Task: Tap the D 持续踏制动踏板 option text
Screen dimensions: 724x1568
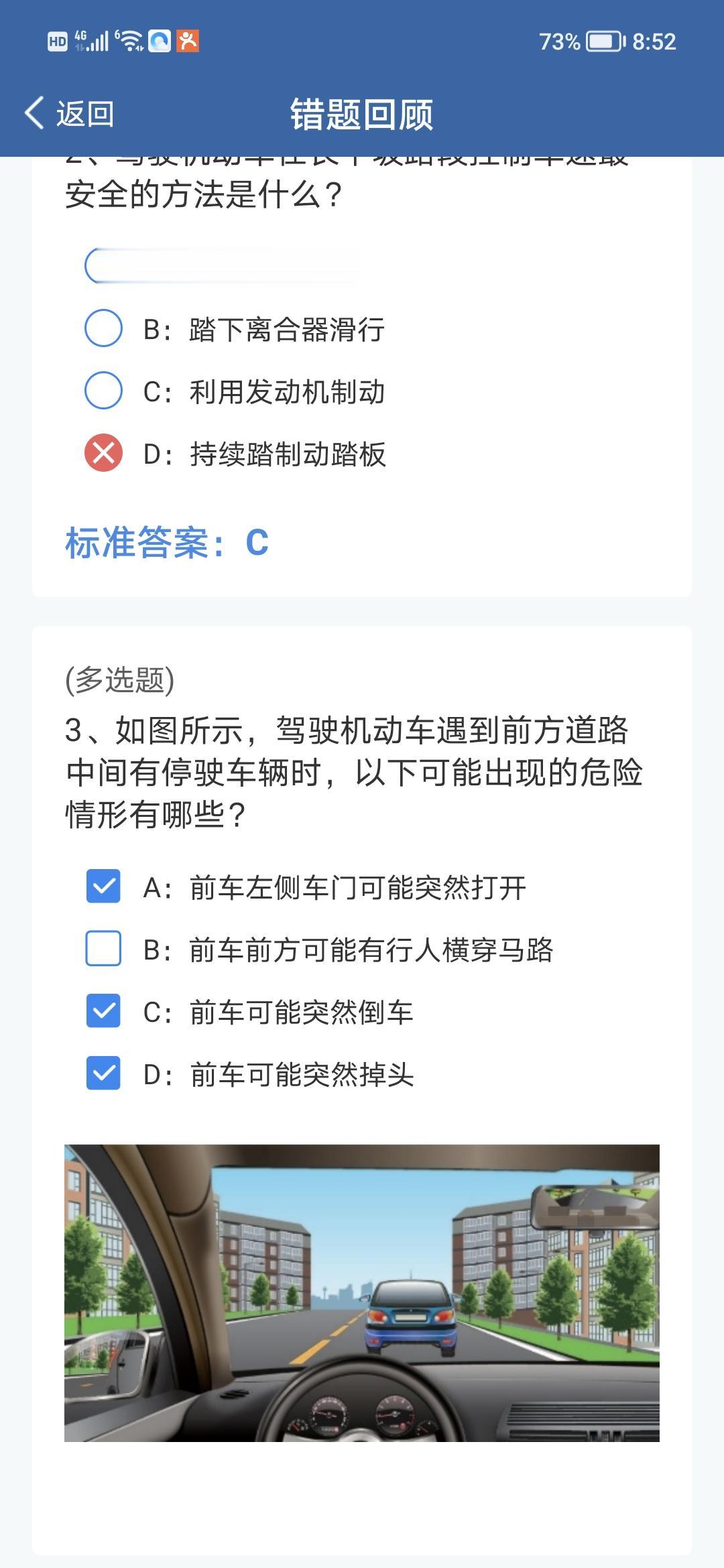Action: tap(265, 454)
